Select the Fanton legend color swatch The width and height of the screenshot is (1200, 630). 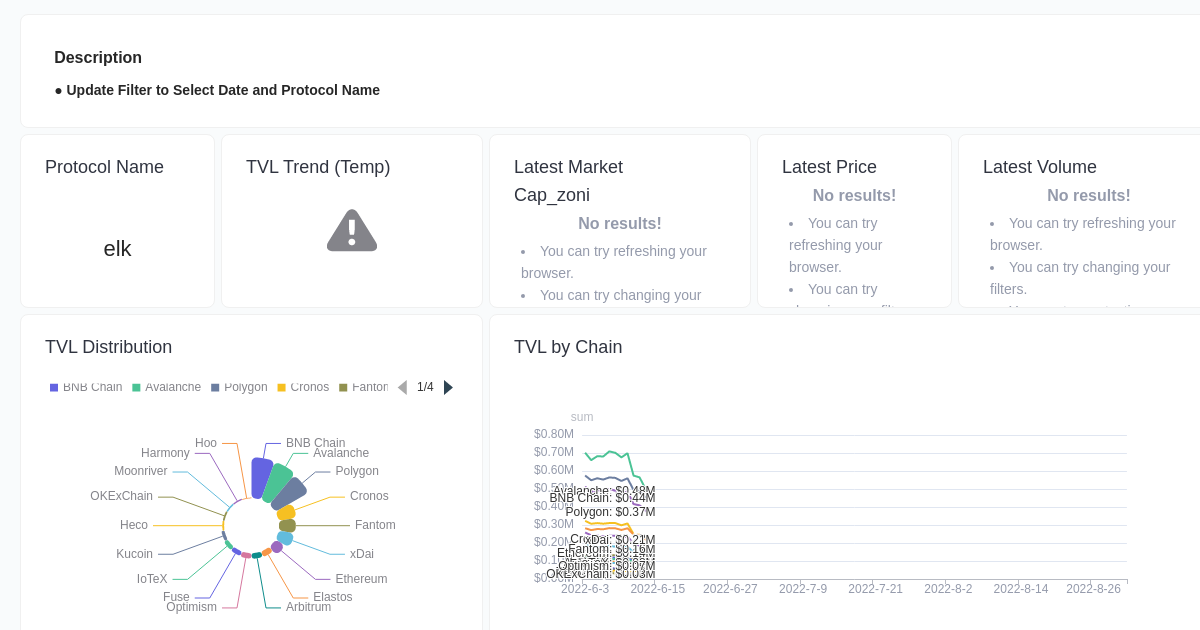click(x=343, y=387)
